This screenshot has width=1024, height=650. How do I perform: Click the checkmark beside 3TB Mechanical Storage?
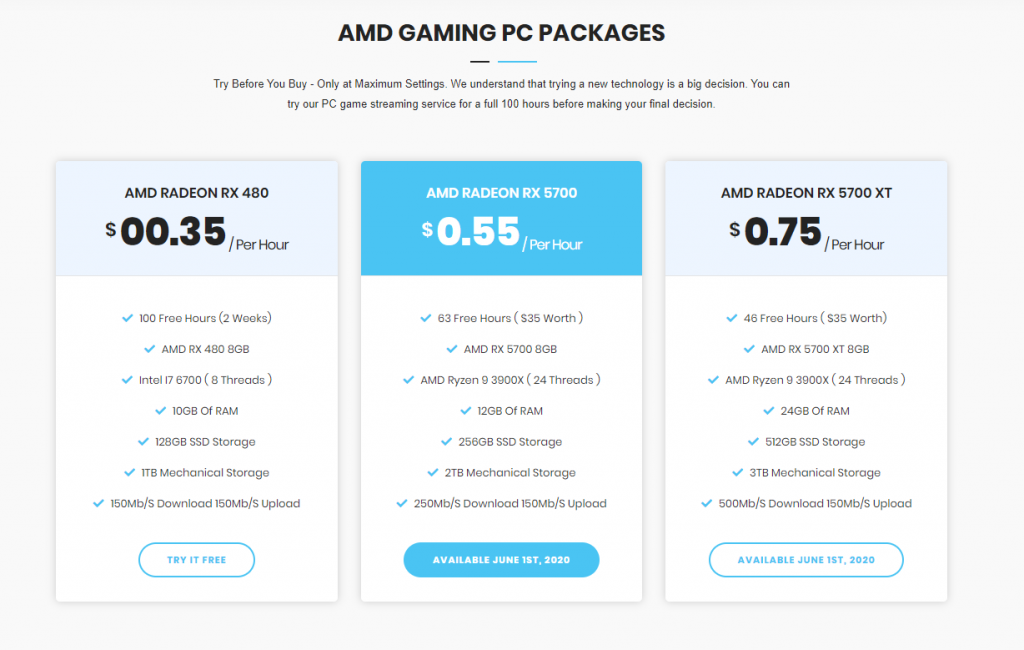pos(738,472)
